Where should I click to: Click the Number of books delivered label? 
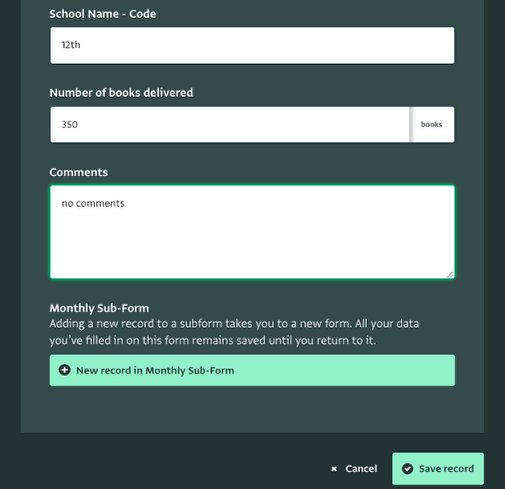121,93
